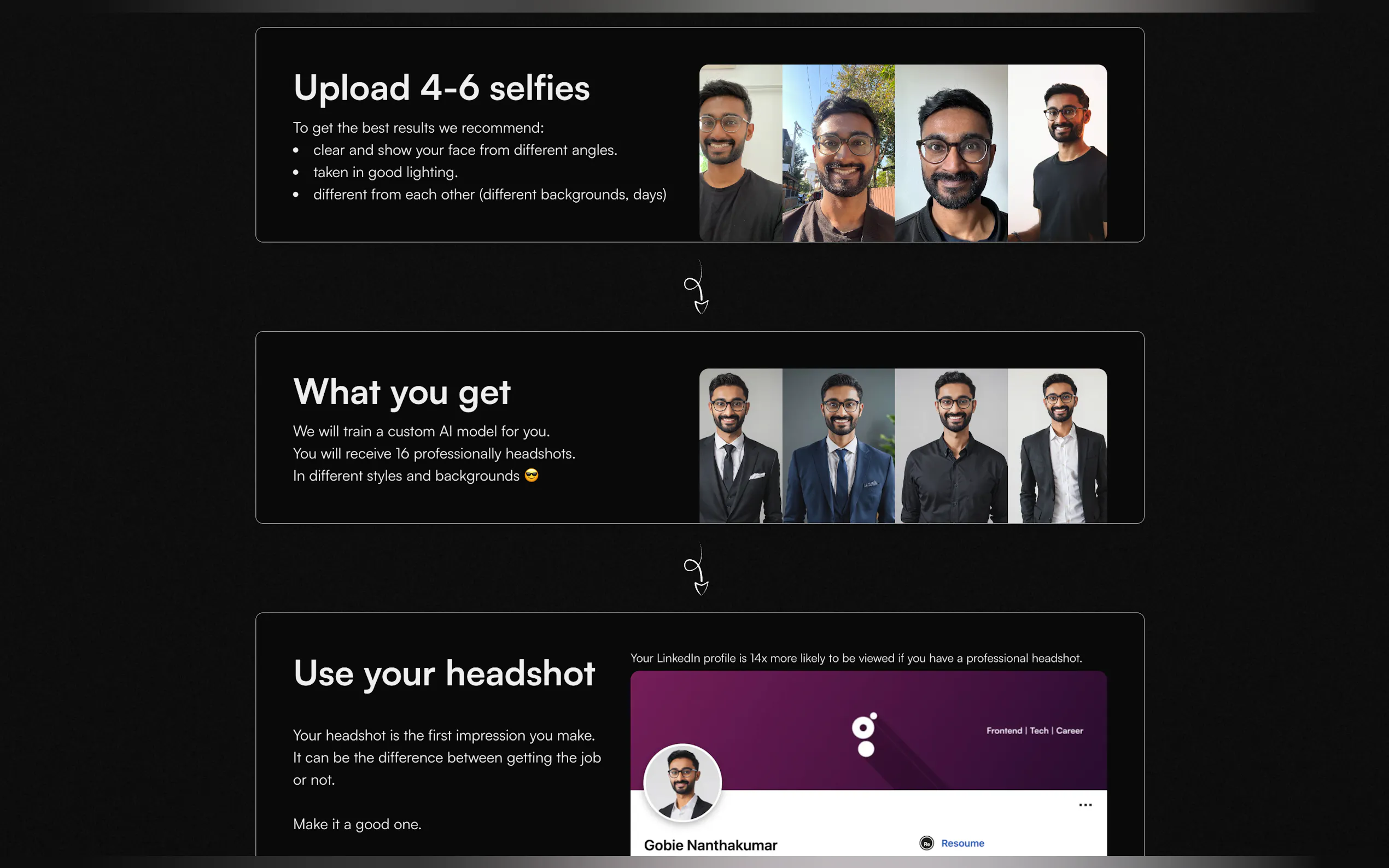Select the close-up selfie with black jacket
This screenshot has width=1389, height=868.
pyautogui.click(x=951, y=153)
